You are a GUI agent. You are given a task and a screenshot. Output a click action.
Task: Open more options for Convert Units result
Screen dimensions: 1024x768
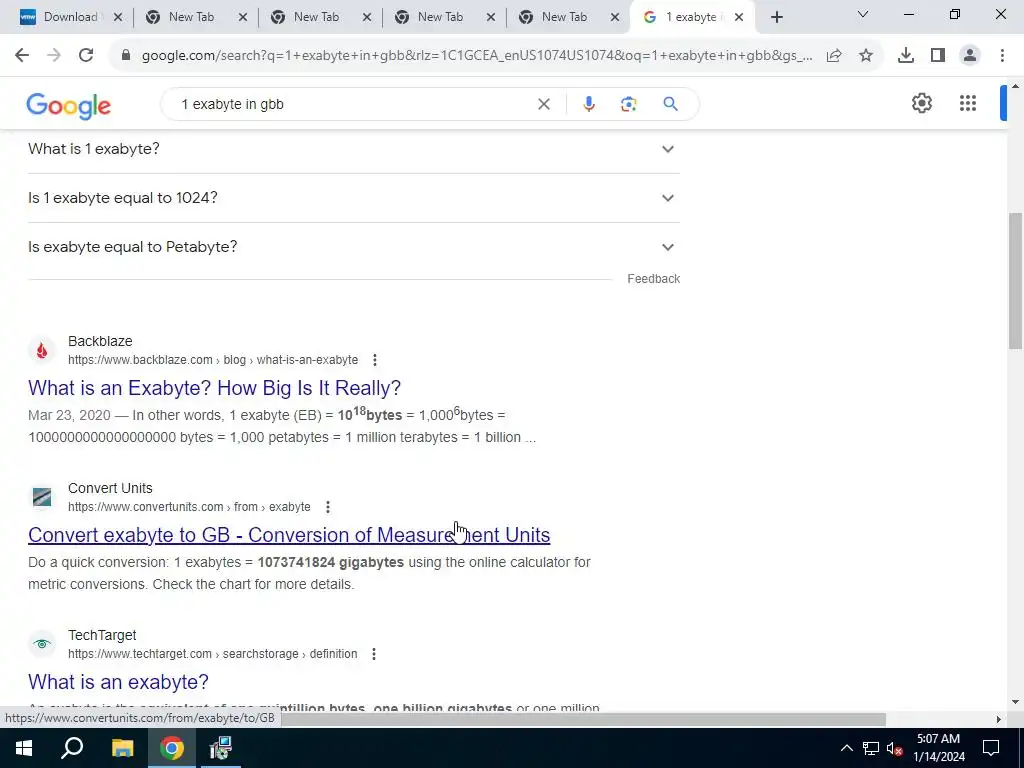point(328,507)
